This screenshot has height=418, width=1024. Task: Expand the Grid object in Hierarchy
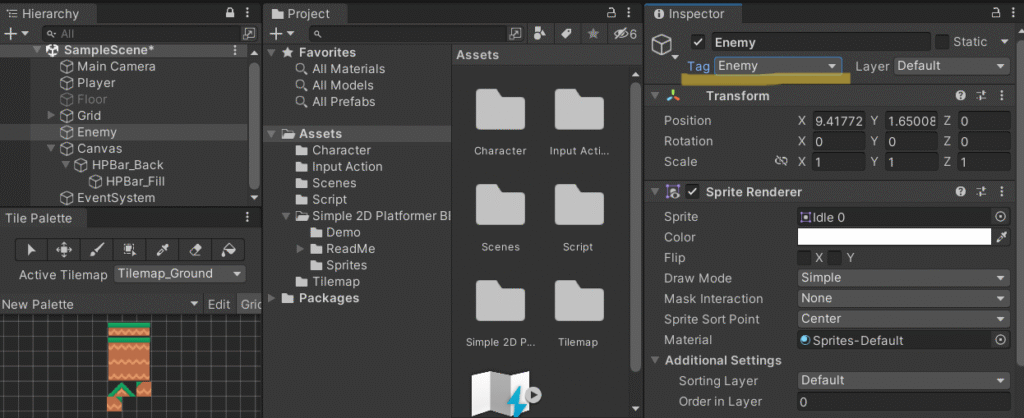coord(52,116)
